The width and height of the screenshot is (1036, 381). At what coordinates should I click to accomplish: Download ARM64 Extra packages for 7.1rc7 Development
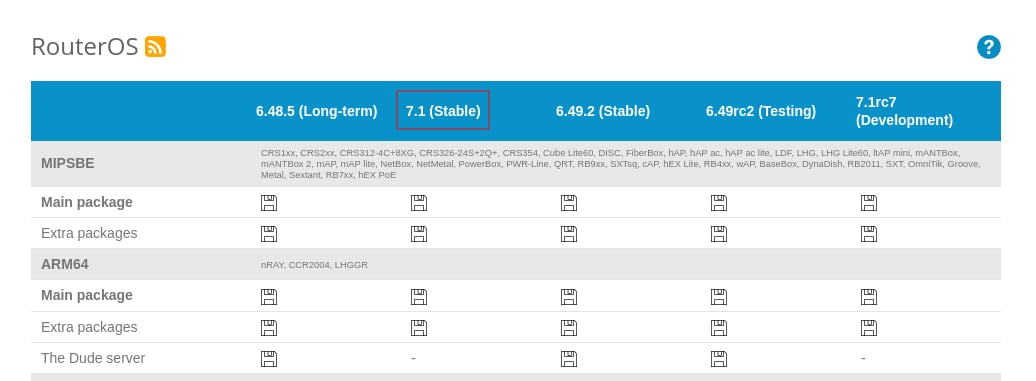(869, 328)
